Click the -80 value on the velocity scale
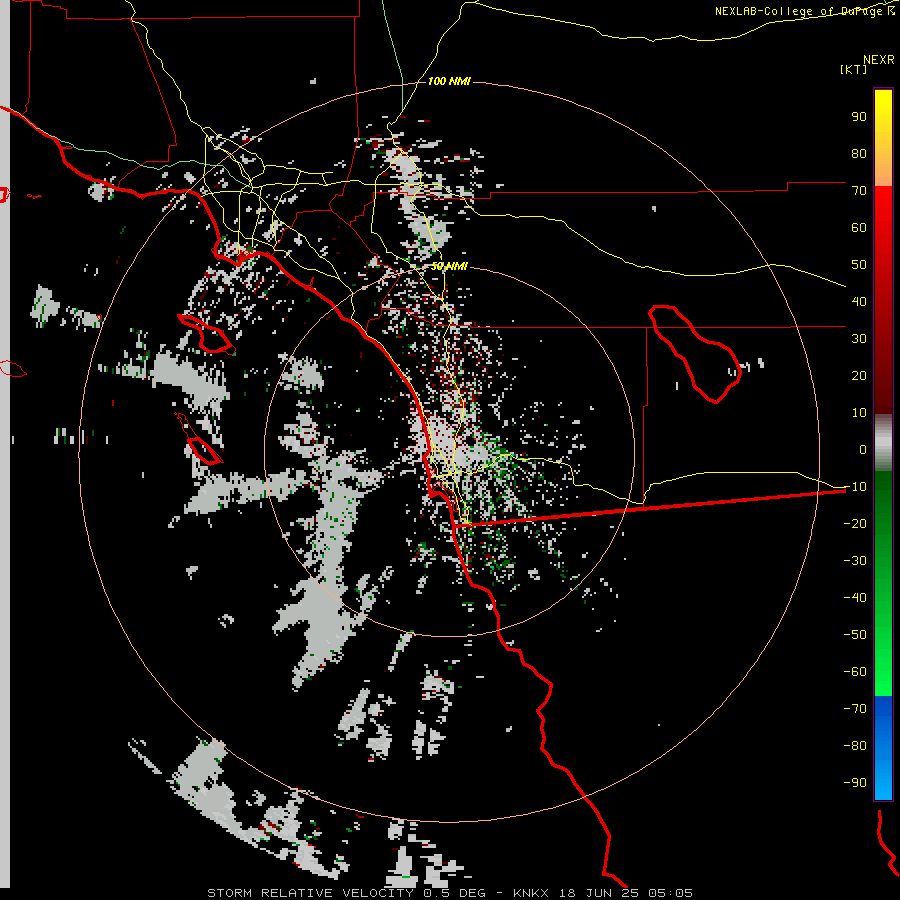Image resolution: width=900 pixels, height=900 pixels. (x=855, y=746)
